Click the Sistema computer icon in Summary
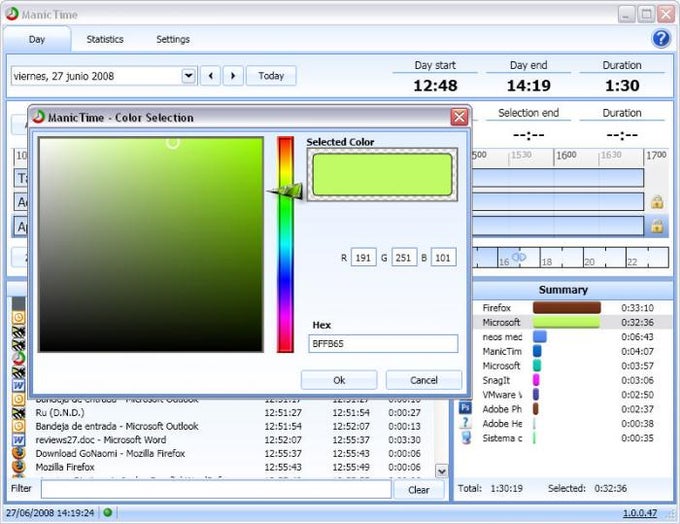The width and height of the screenshot is (680, 524). pos(466,437)
